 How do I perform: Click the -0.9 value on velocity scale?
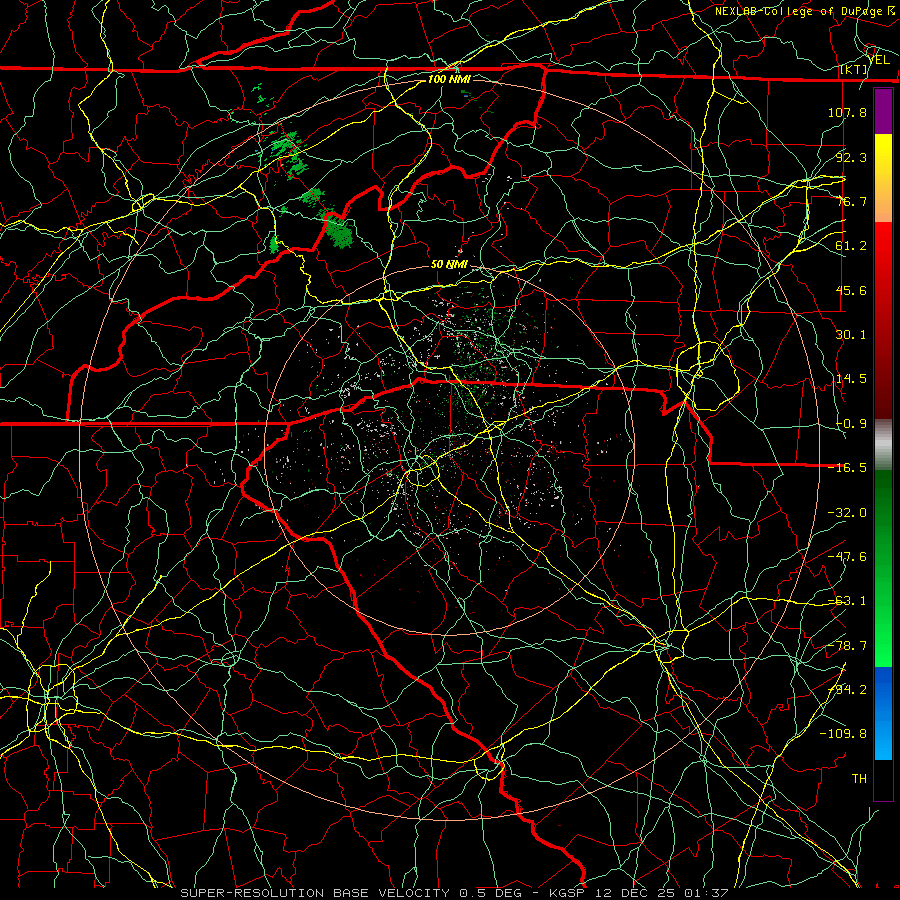851,424
